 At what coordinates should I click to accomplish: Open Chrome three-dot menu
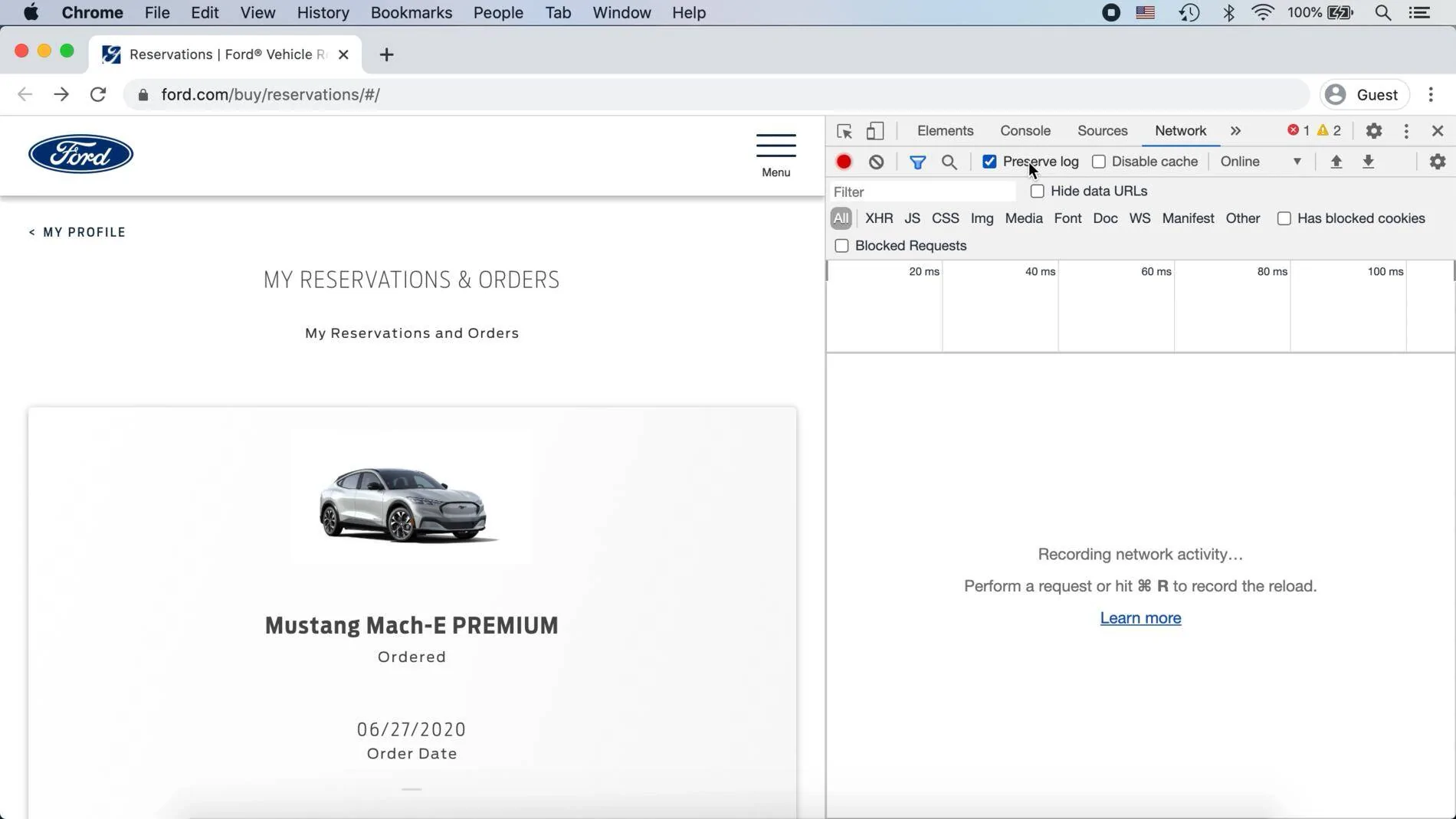1431,94
